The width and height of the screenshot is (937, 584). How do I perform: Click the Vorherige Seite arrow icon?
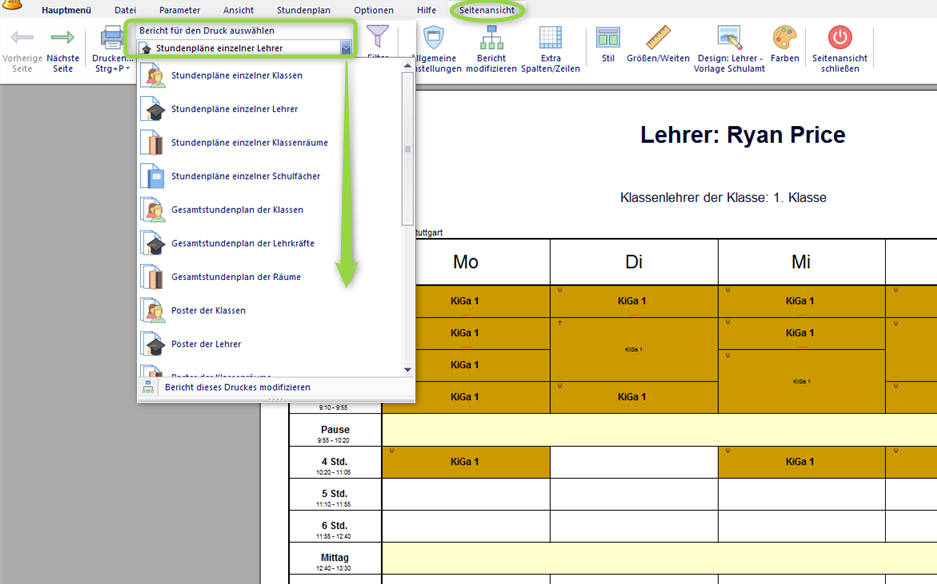(22, 38)
